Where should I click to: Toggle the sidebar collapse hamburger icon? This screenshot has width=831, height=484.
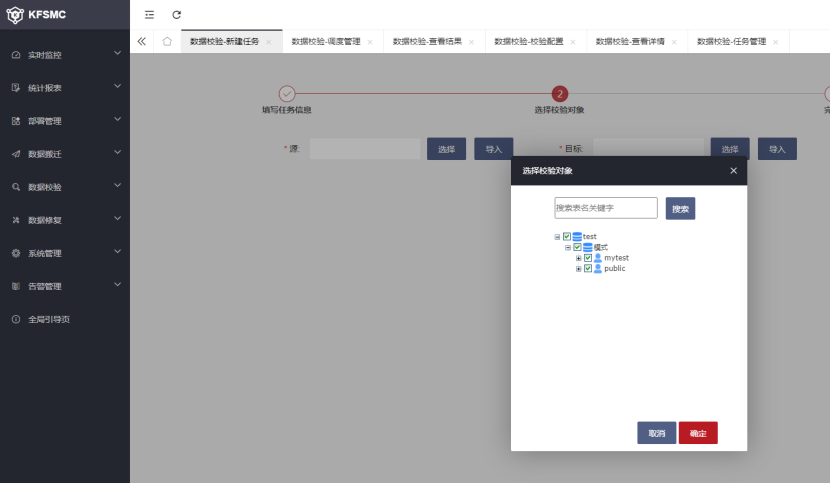149,15
